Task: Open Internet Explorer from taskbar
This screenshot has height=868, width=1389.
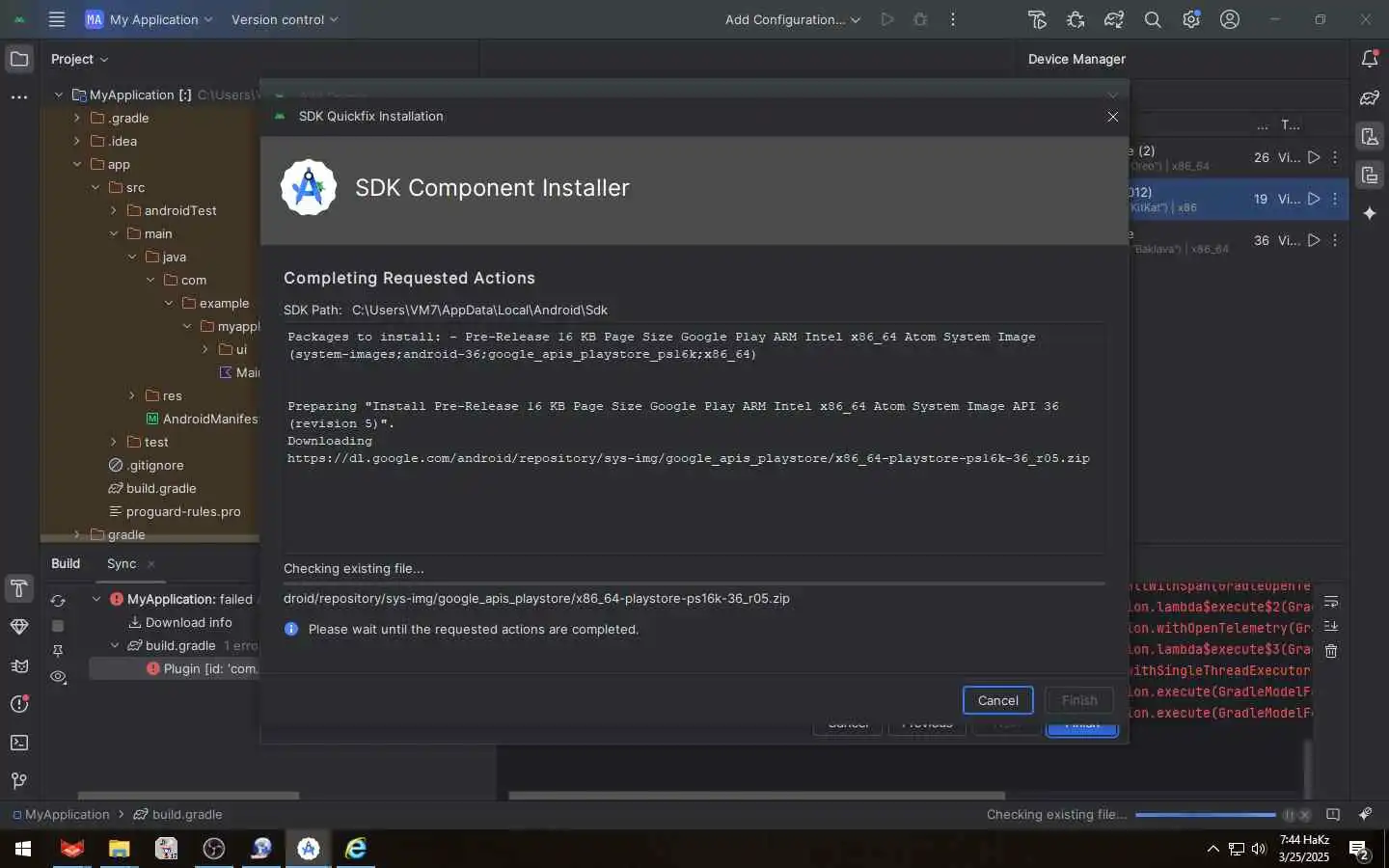Action: coord(356,849)
